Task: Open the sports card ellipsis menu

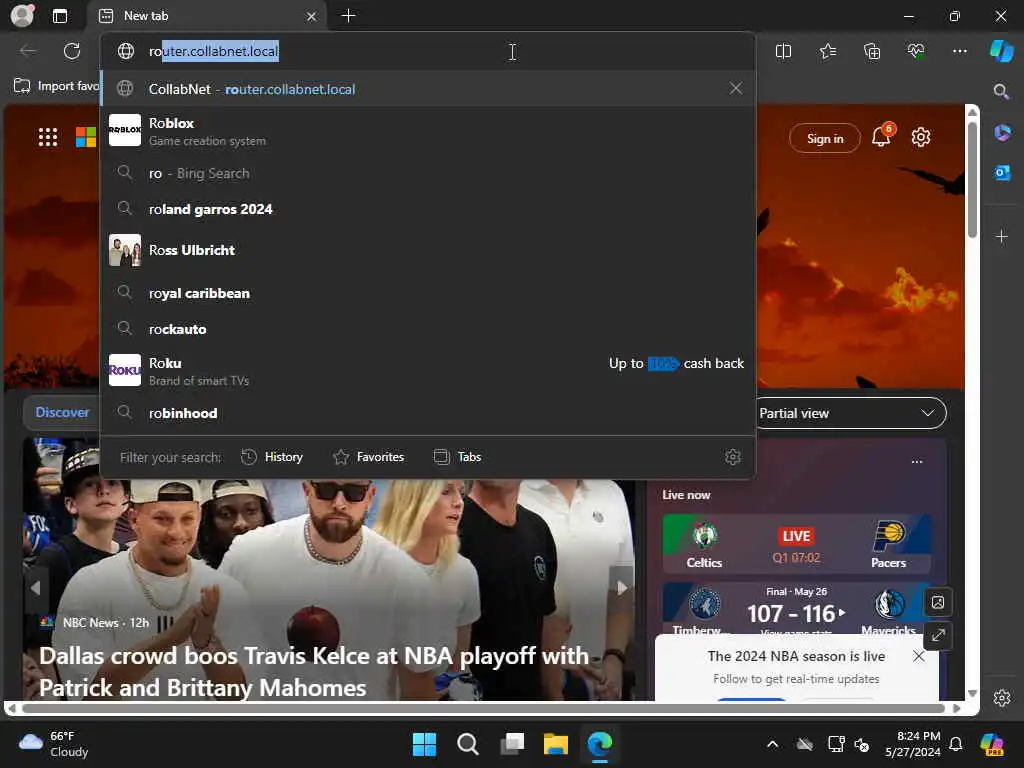Action: pos(917,462)
